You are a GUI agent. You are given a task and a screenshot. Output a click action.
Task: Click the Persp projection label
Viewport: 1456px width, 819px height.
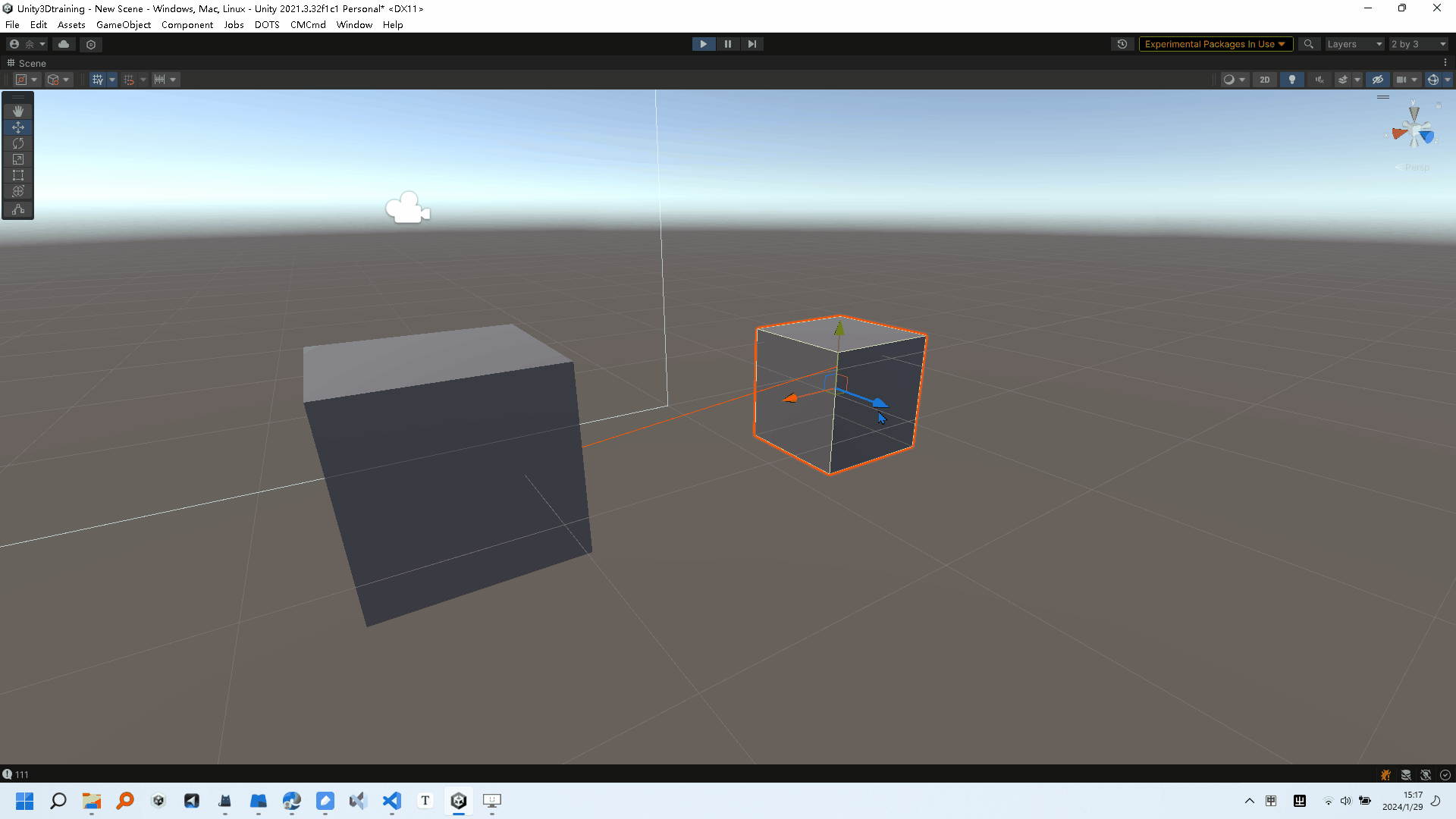point(1416,168)
